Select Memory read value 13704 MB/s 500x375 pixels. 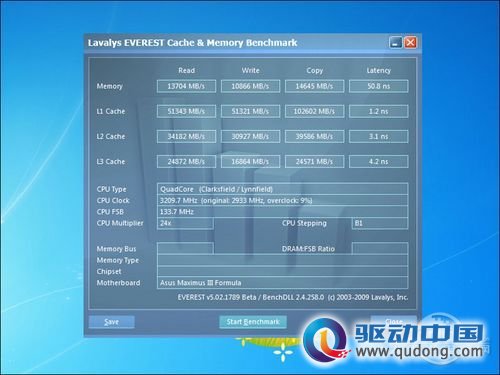coord(186,86)
